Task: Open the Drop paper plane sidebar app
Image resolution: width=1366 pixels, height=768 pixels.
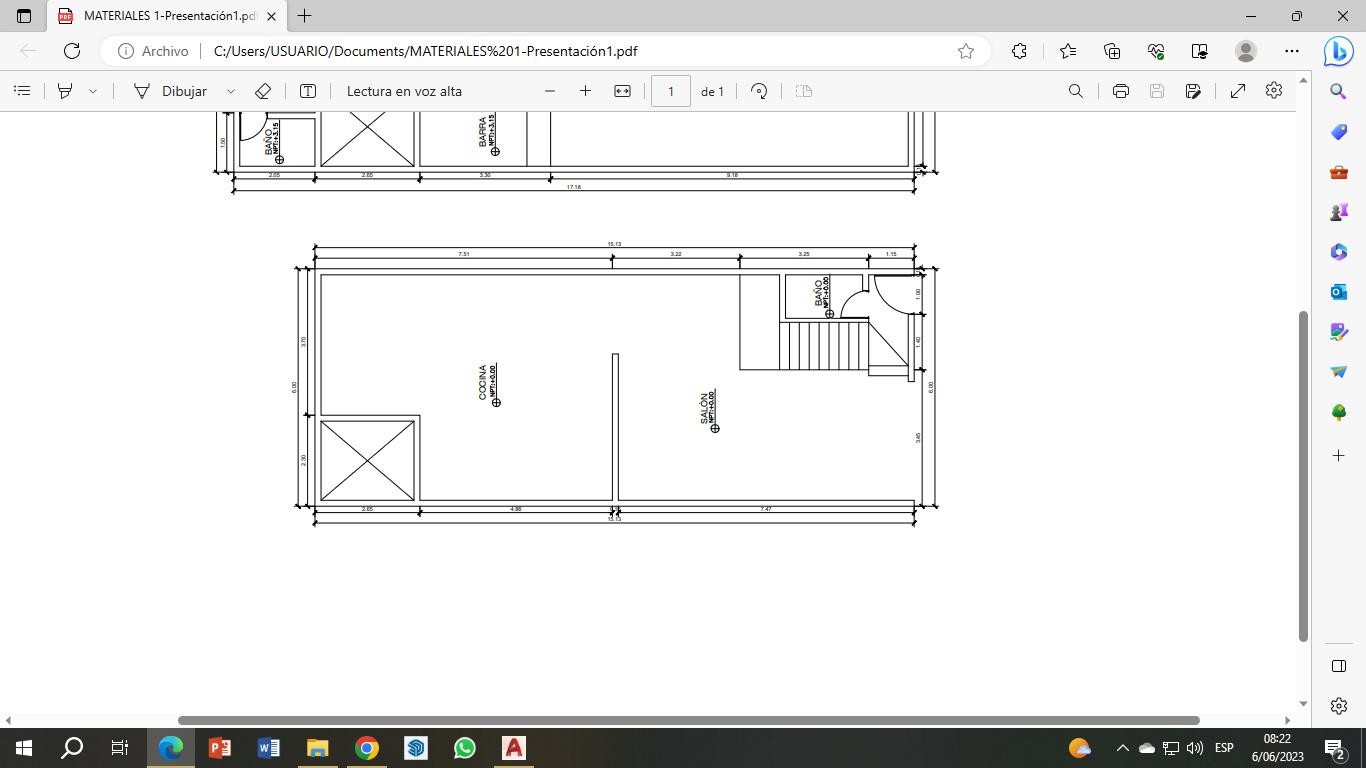Action: click(x=1339, y=372)
